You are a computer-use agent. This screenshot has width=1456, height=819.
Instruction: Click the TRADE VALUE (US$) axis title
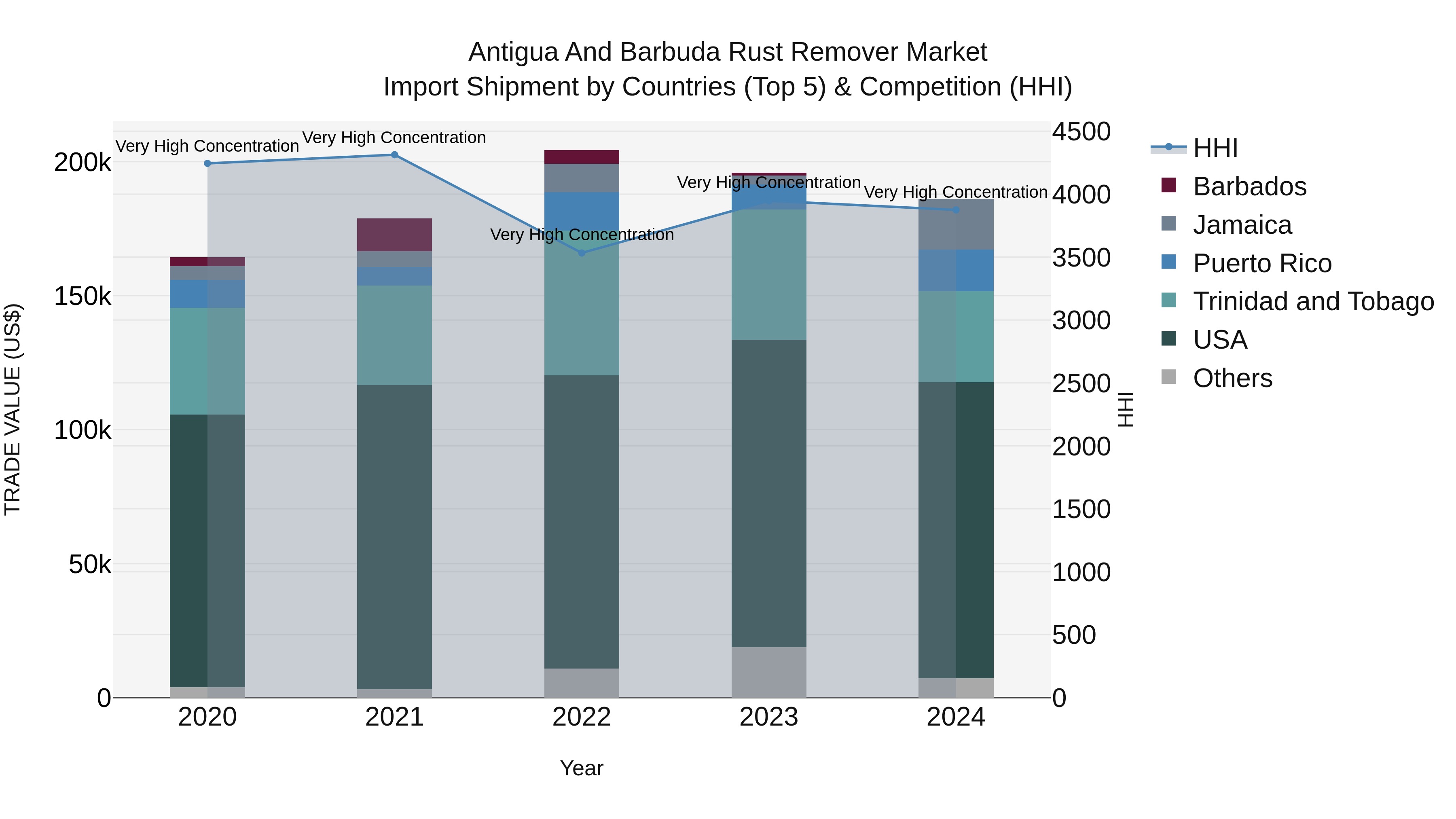click(x=13, y=409)
